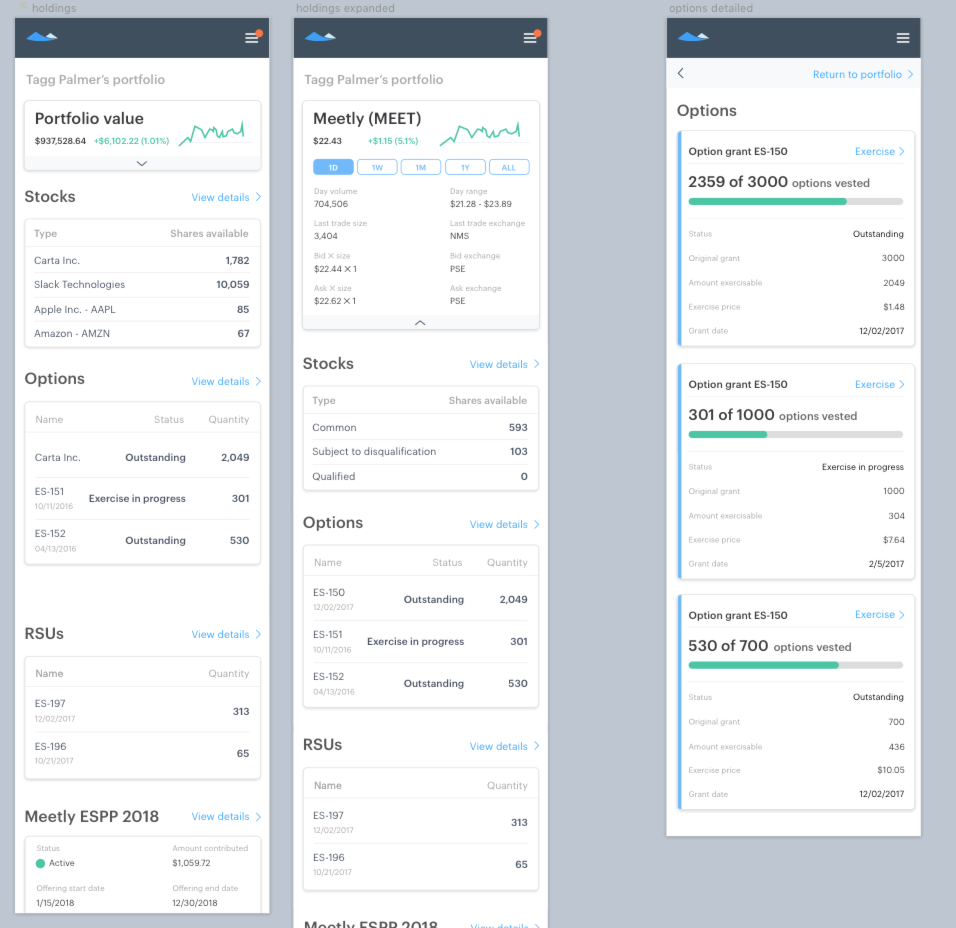Open Stocks View details in holdings expanded
The width and height of the screenshot is (956, 928).
click(x=504, y=364)
